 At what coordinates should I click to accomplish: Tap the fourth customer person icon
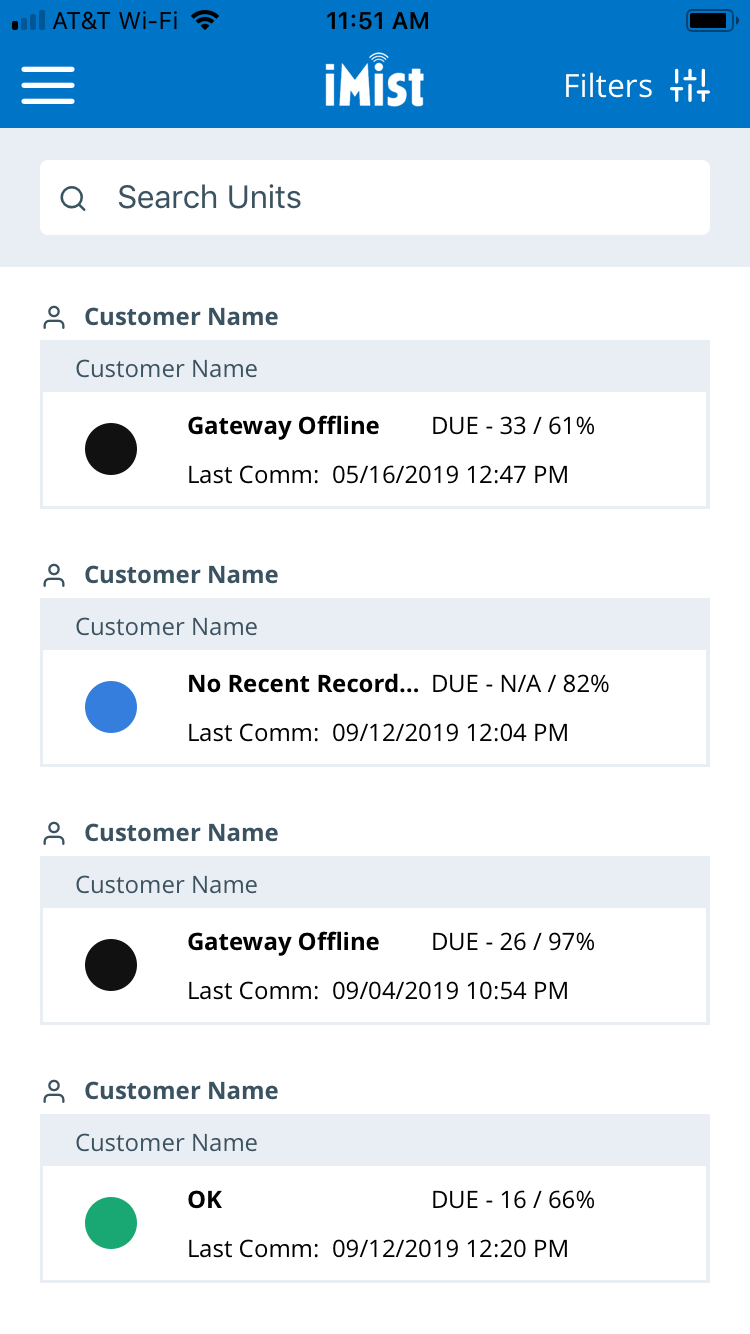55,1092
